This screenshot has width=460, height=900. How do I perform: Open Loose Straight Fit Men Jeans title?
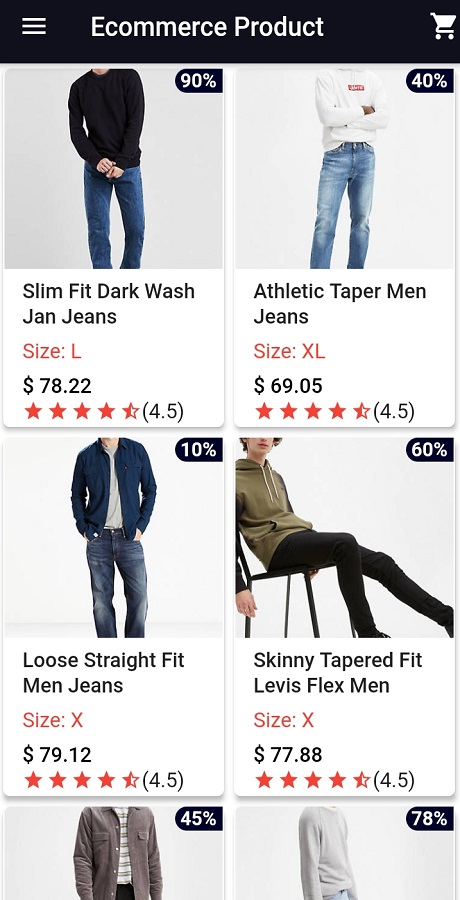[103, 673]
